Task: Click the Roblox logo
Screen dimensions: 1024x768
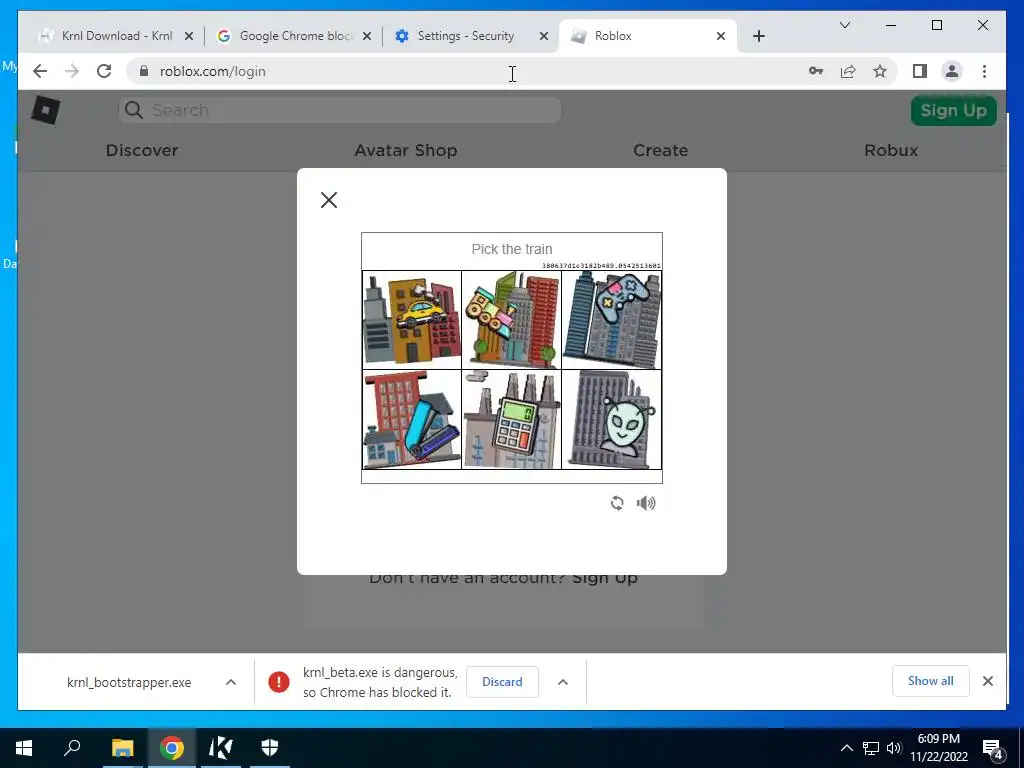Action: [46, 110]
